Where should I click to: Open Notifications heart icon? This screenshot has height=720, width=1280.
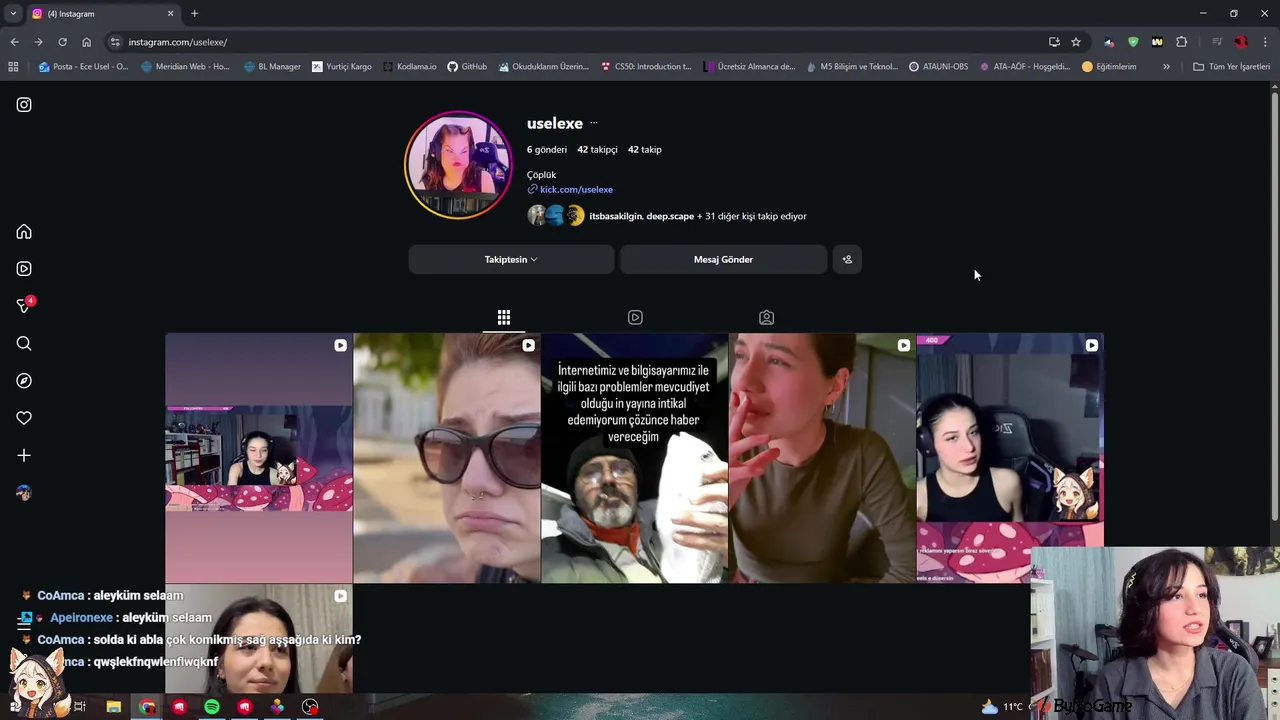coord(24,418)
